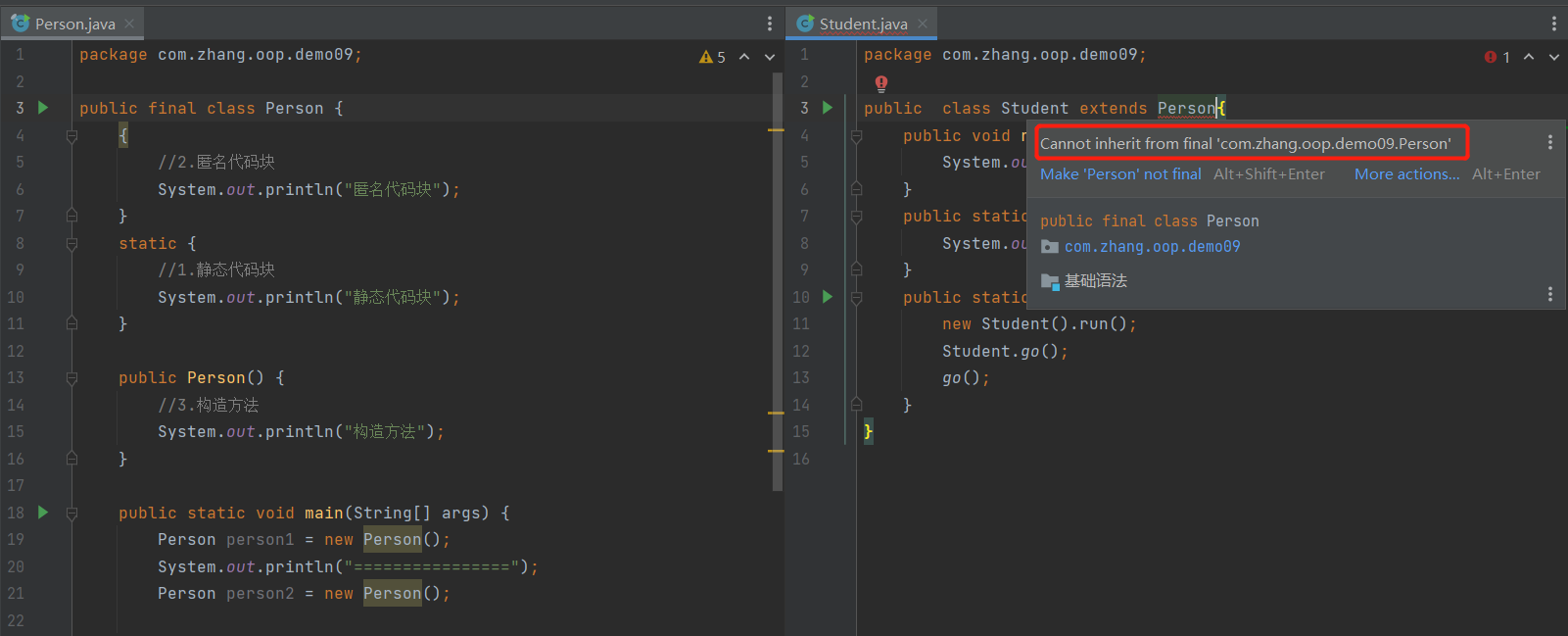The height and width of the screenshot is (636, 1568).
Task: Click comment '//3.构造方法'
Action: pyautogui.click(x=209, y=405)
